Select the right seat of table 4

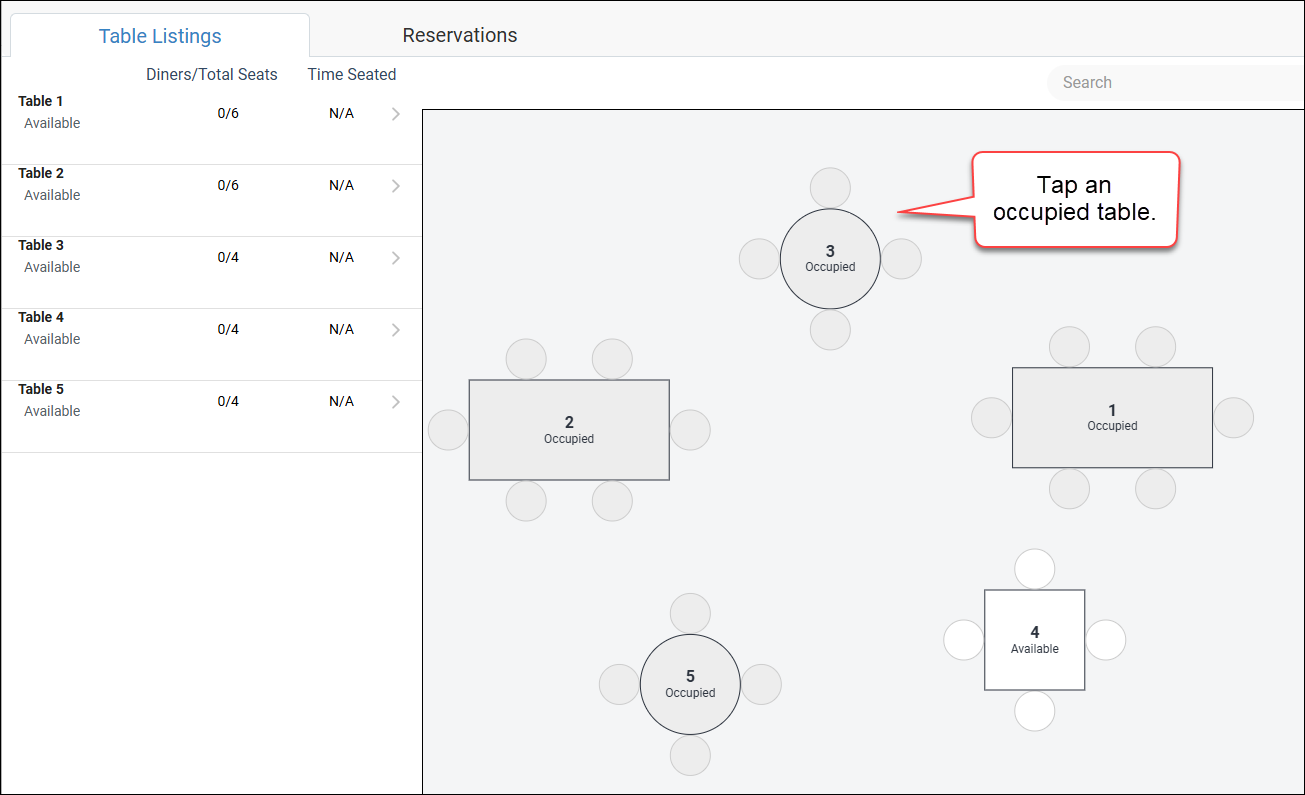click(1106, 640)
